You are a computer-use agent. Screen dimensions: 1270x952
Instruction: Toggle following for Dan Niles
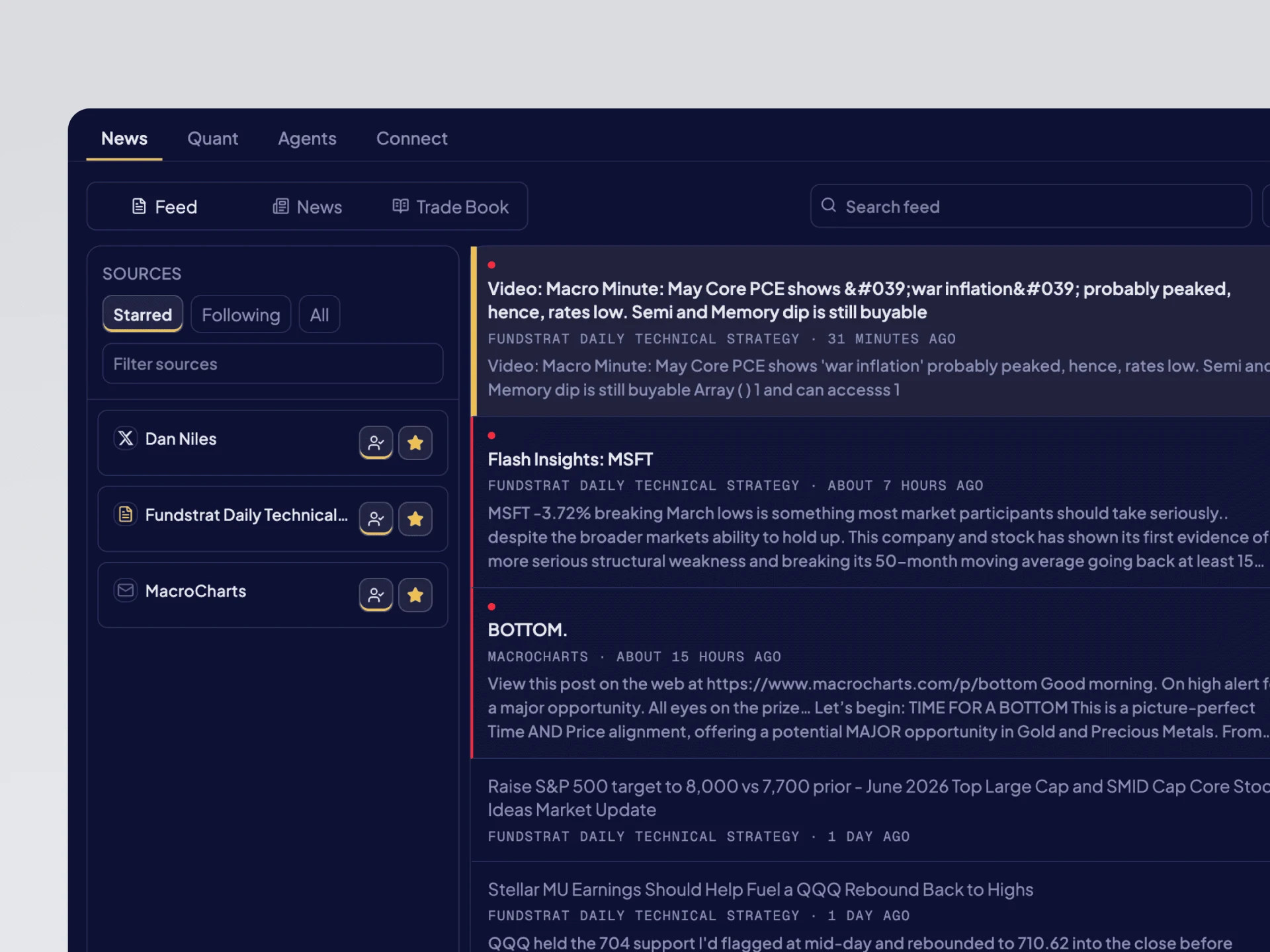pos(376,442)
